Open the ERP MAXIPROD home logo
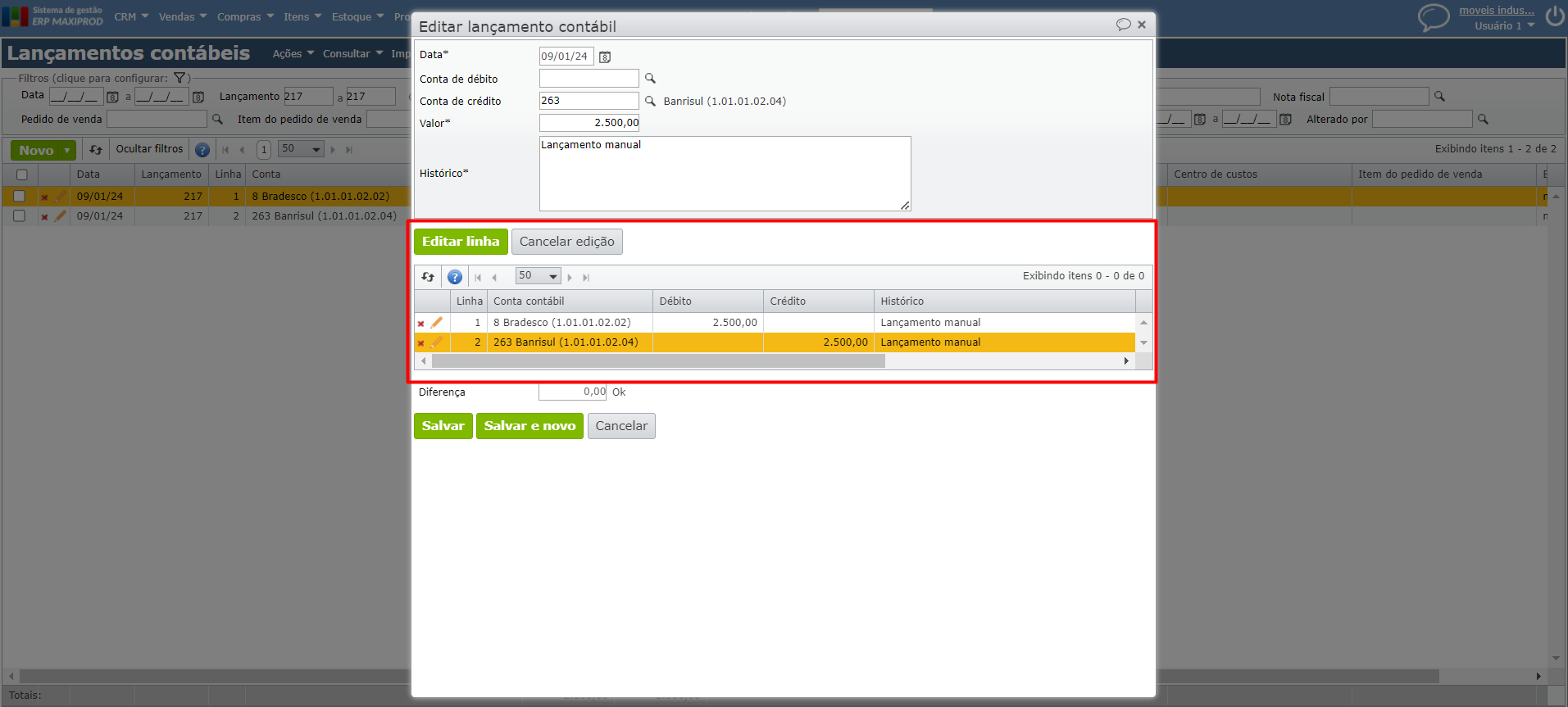 [x=52, y=16]
